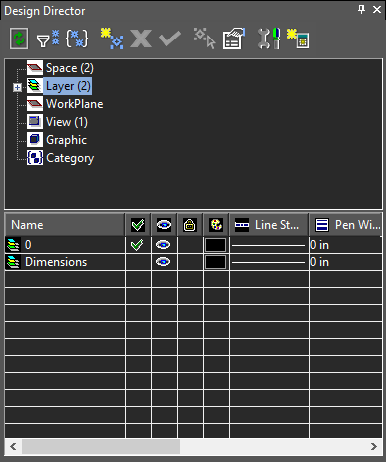Click the Category braces icon
The image size is (386, 462).
(35, 158)
